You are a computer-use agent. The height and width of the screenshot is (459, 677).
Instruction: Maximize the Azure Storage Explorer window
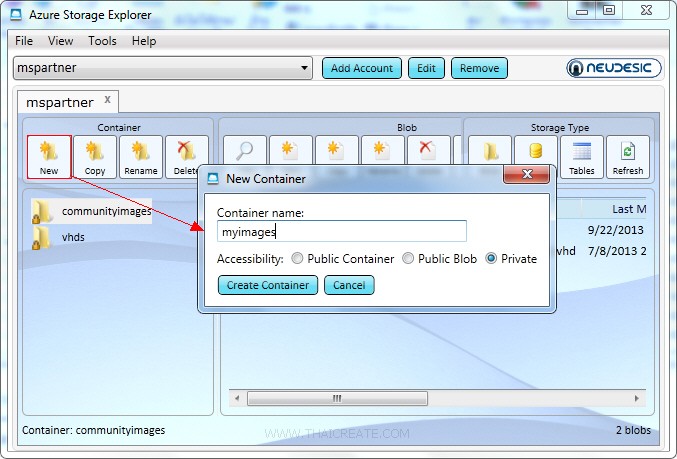609,11
